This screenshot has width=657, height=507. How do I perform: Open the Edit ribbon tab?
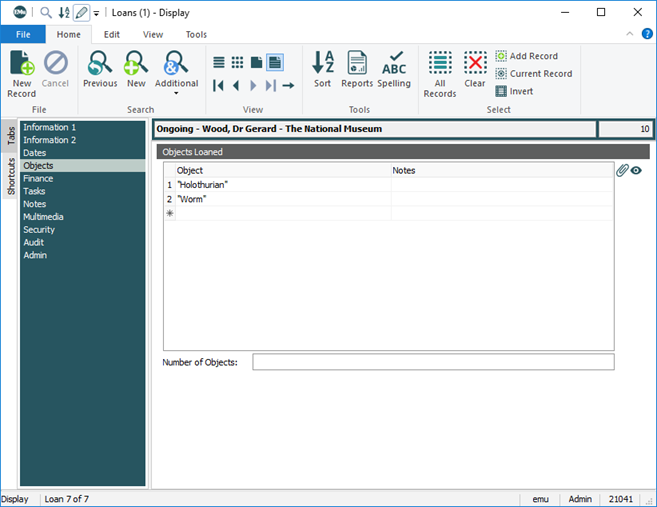[112, 34]
